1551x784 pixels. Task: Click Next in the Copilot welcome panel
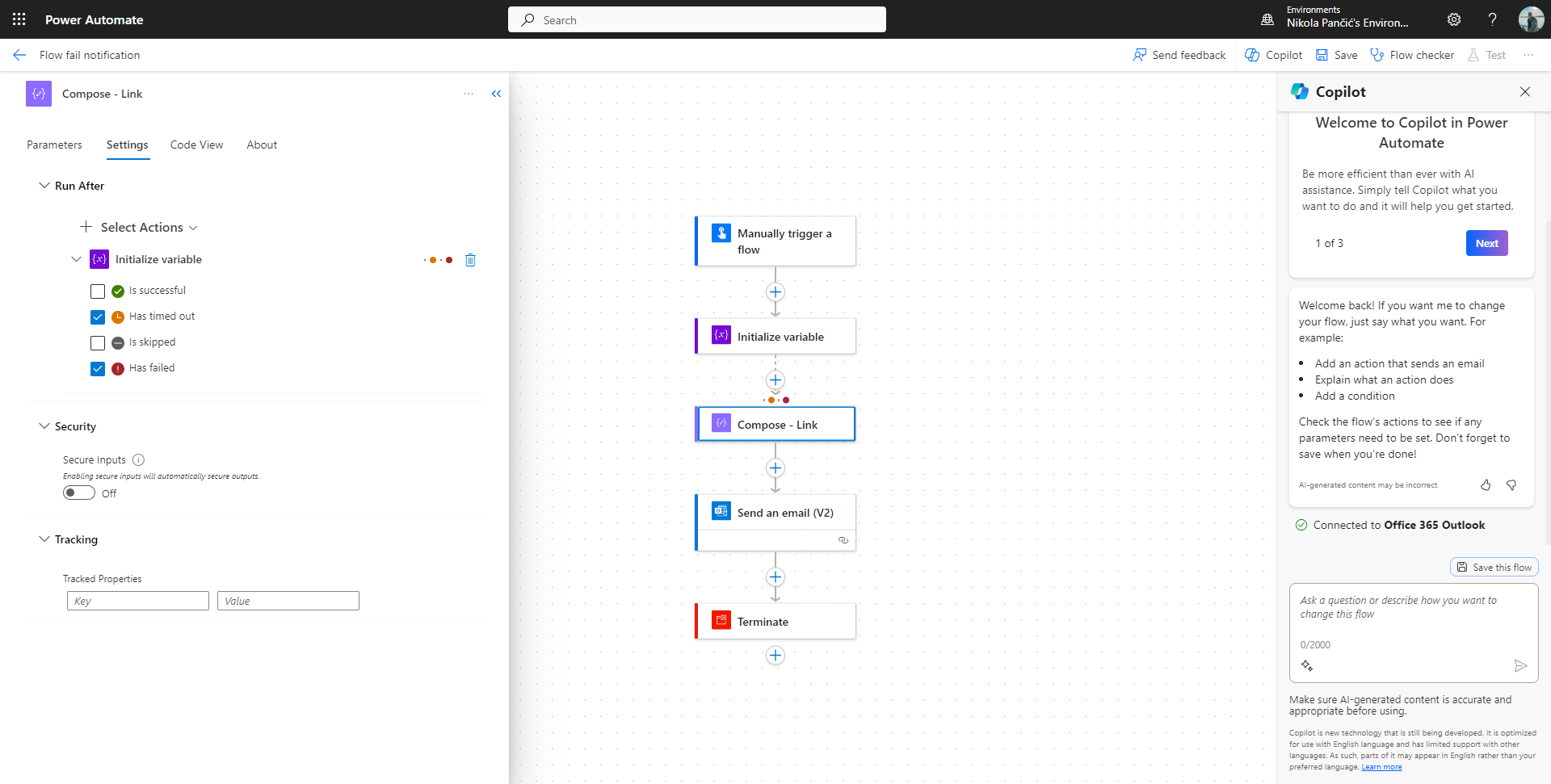(1486, 242)
